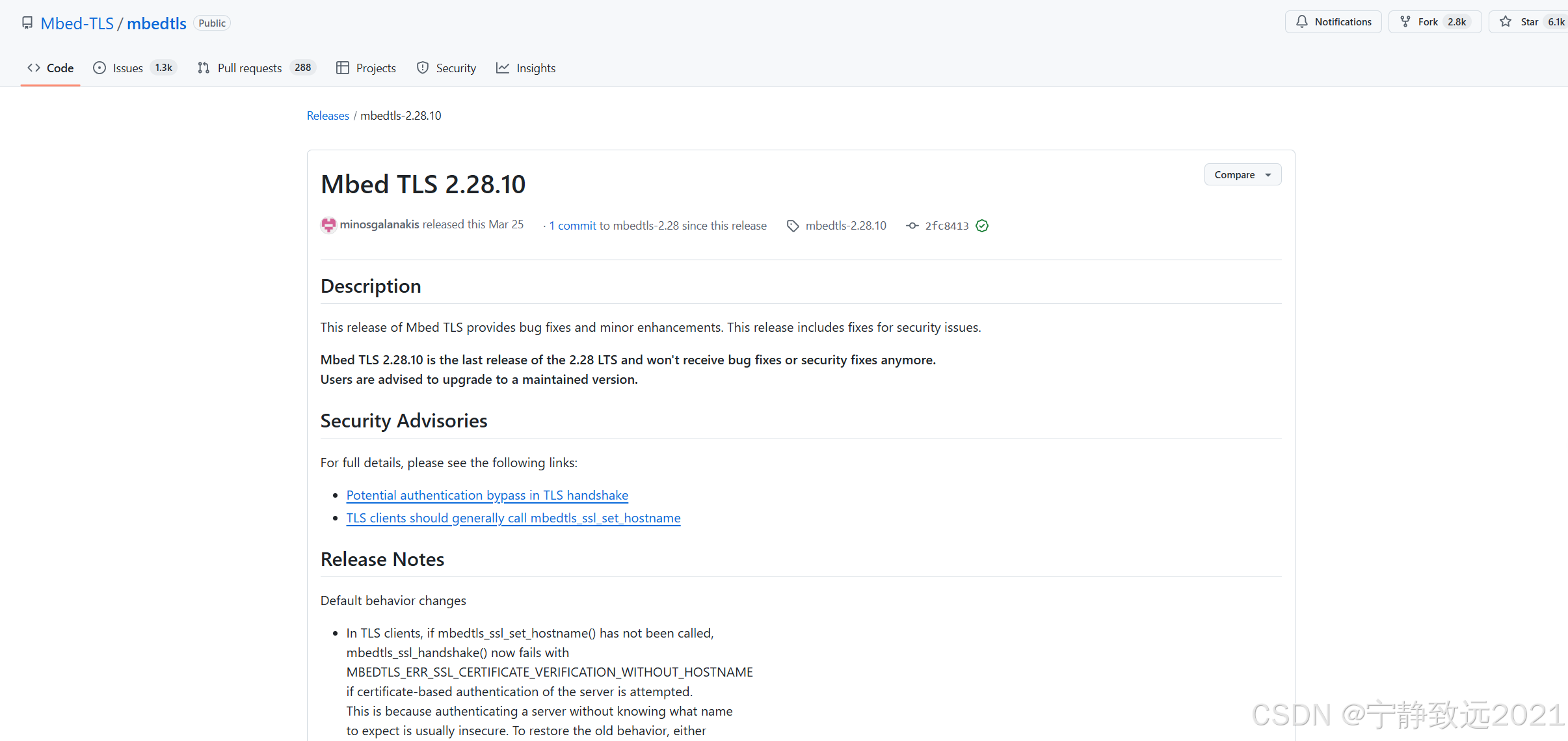Click the repository book icon
The height and width of the screenshot is (741, 1568).
pos(27,23)
